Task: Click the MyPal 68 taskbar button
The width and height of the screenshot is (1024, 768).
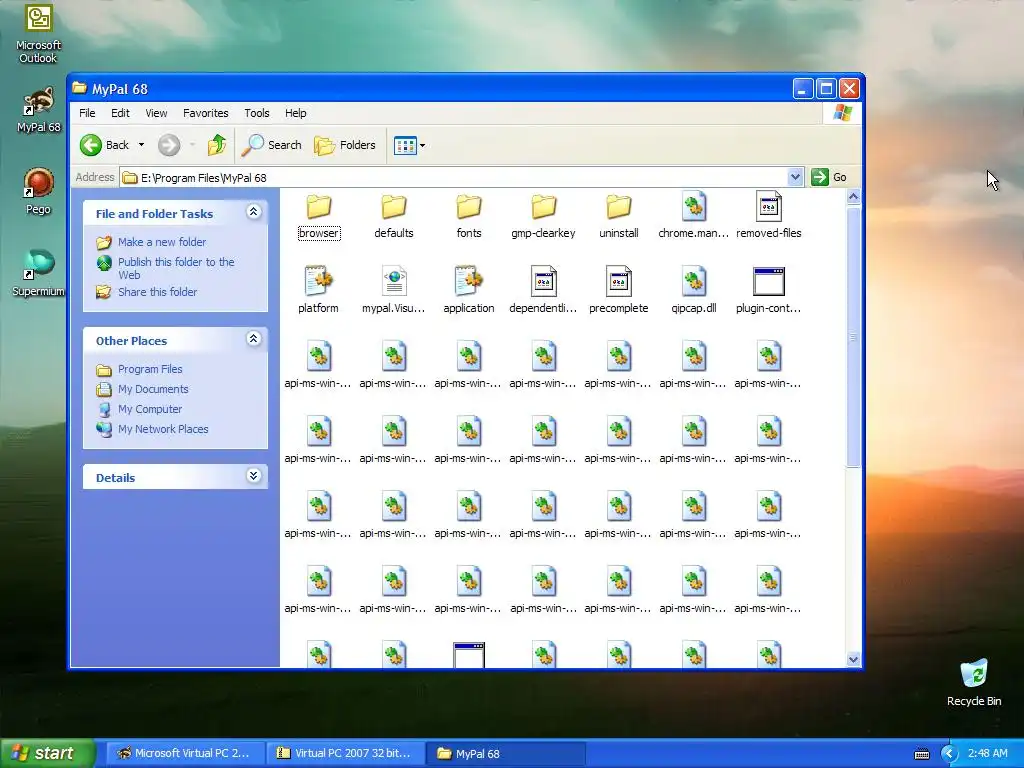Action: 505,753
